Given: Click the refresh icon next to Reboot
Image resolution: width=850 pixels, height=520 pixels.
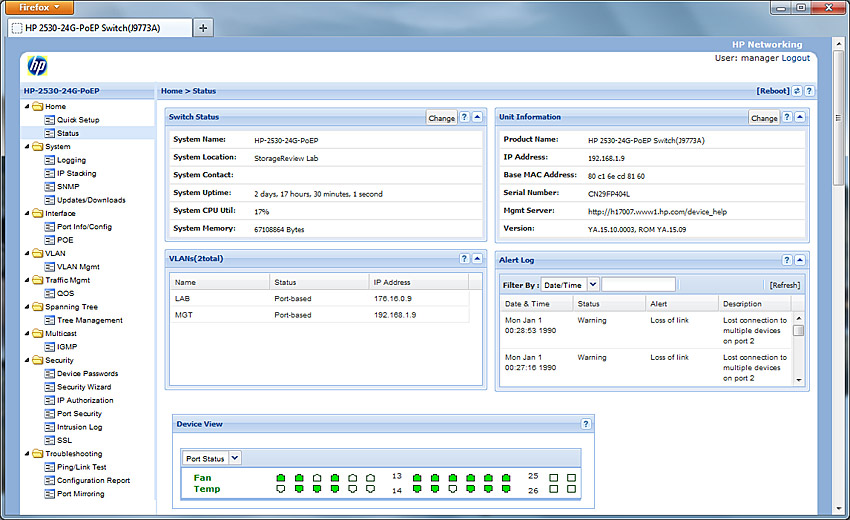Looking at the screenshot, I should point(797,91).
